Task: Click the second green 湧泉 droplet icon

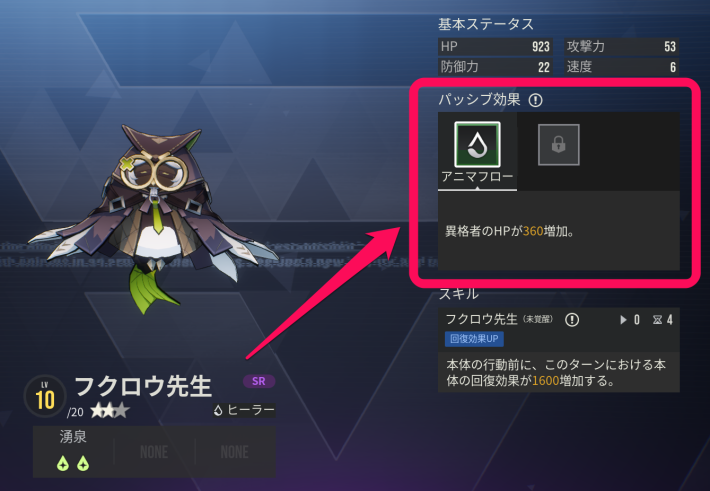Action: (83, 463)
